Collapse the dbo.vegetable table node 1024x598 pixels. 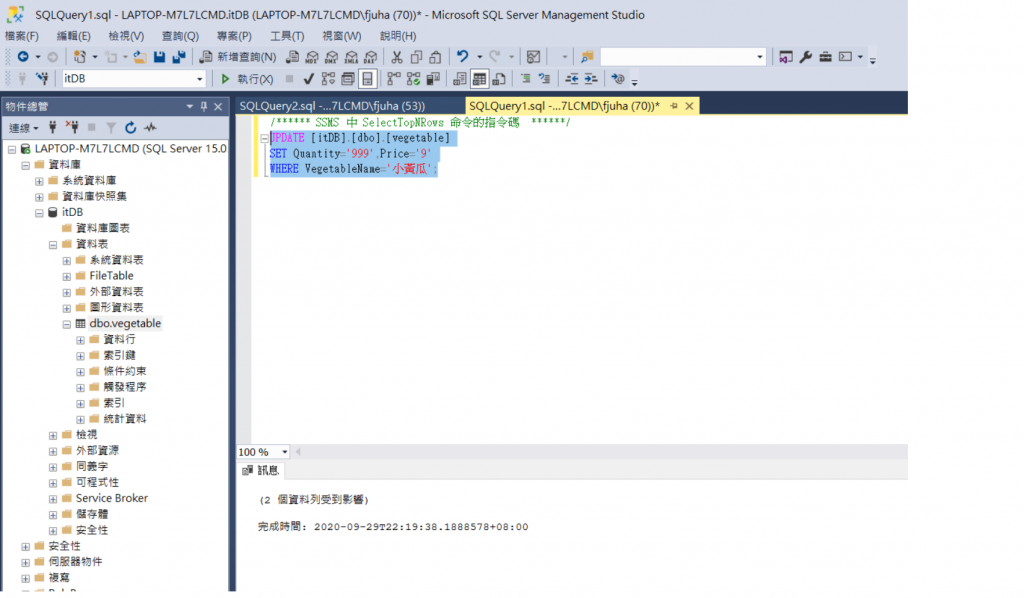click(67, 324)
